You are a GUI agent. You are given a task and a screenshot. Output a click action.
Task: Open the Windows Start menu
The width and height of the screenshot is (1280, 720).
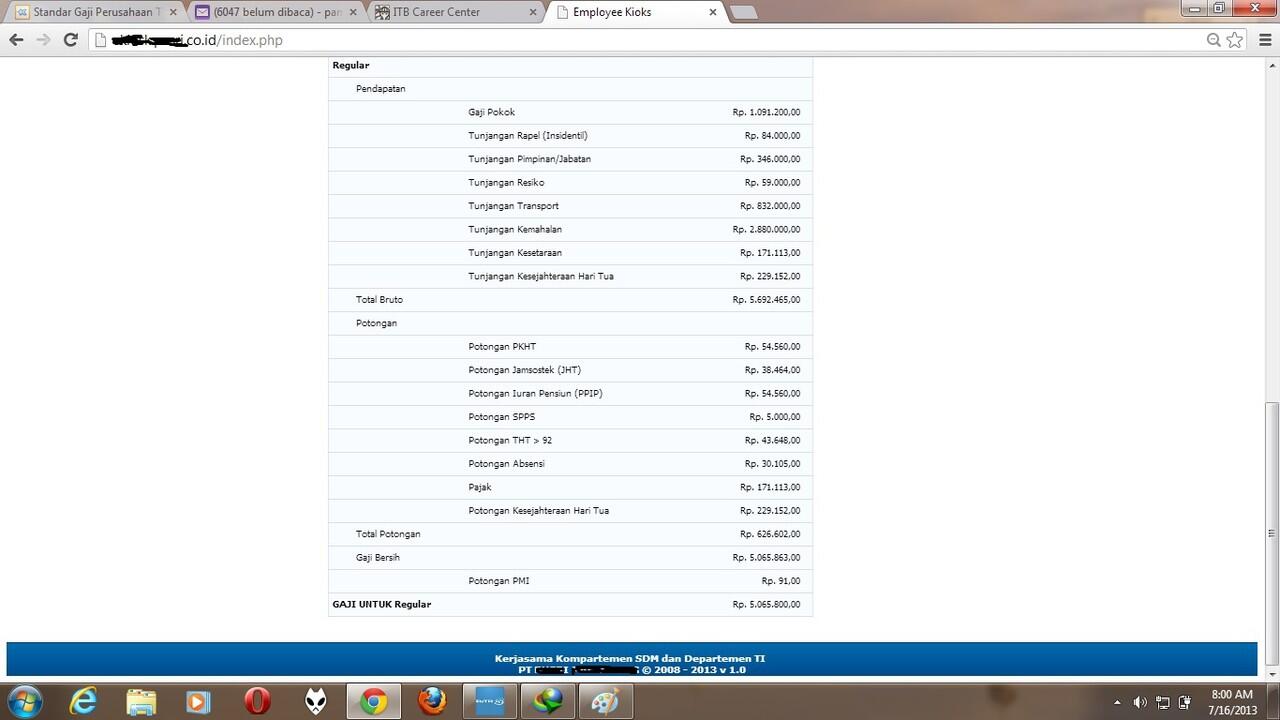(x=24, y=701)
